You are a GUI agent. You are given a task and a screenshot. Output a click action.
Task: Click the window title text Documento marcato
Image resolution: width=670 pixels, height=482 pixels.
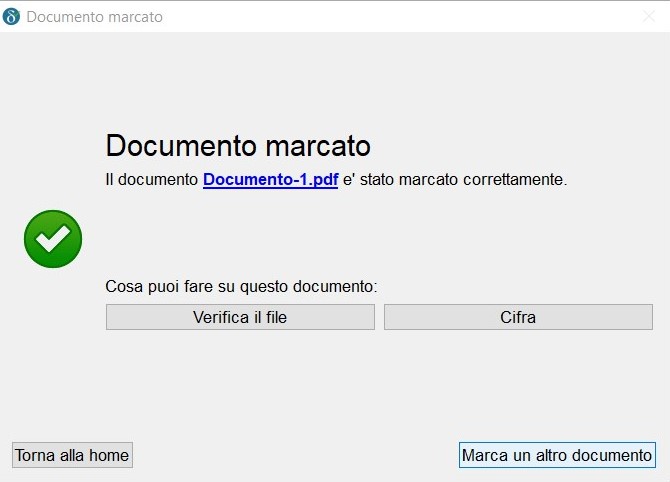[x=94, y=17]
